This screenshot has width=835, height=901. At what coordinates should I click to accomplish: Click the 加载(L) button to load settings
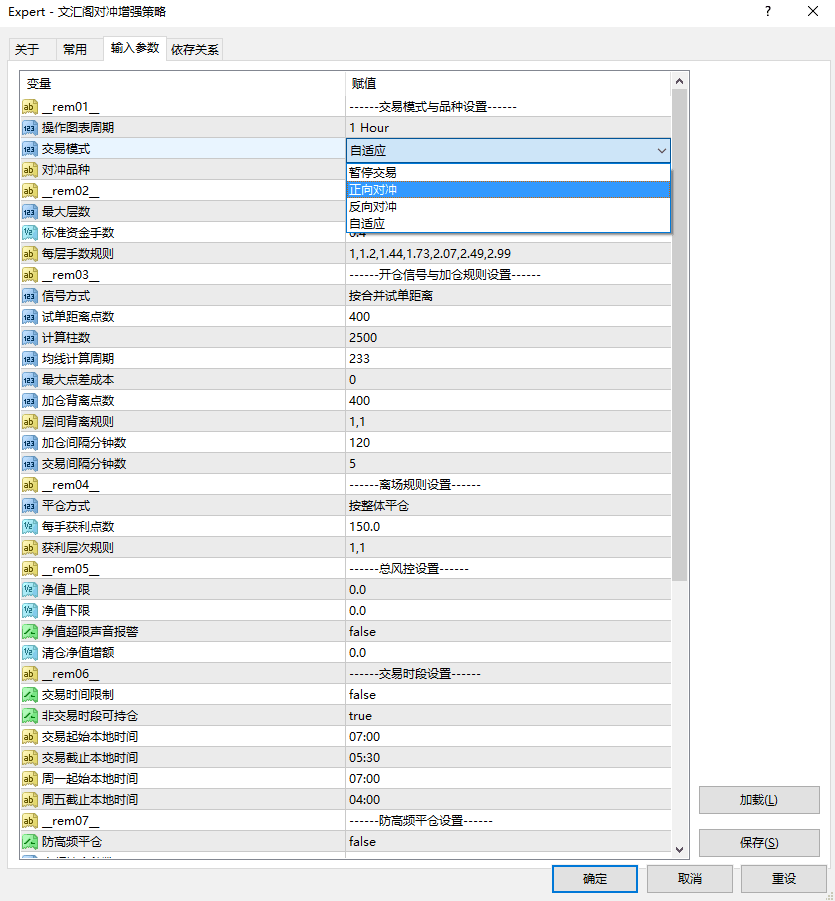758,800
